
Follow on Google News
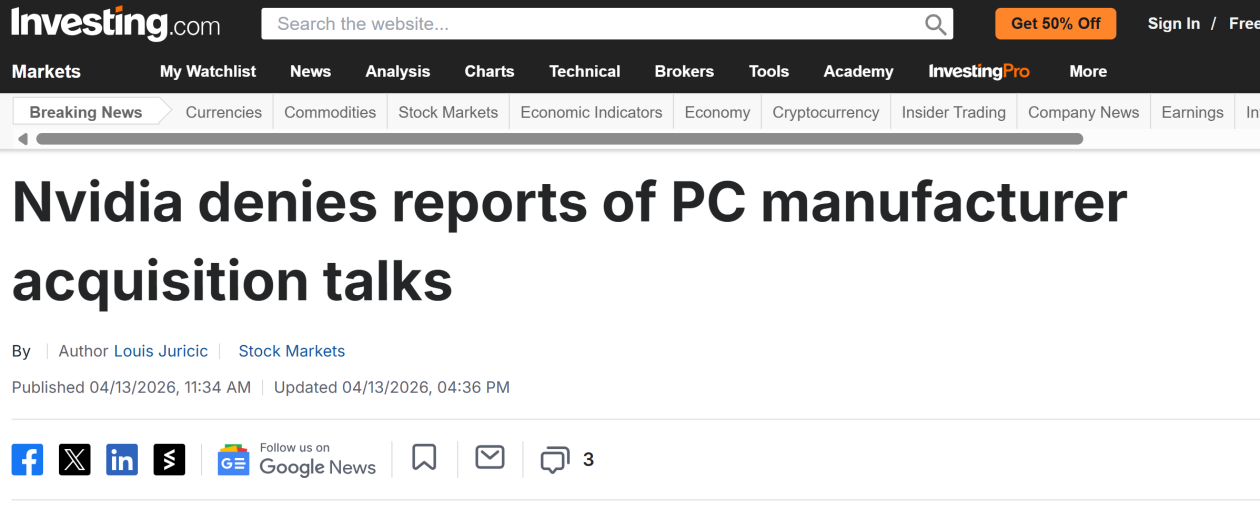tap(297, 459)
